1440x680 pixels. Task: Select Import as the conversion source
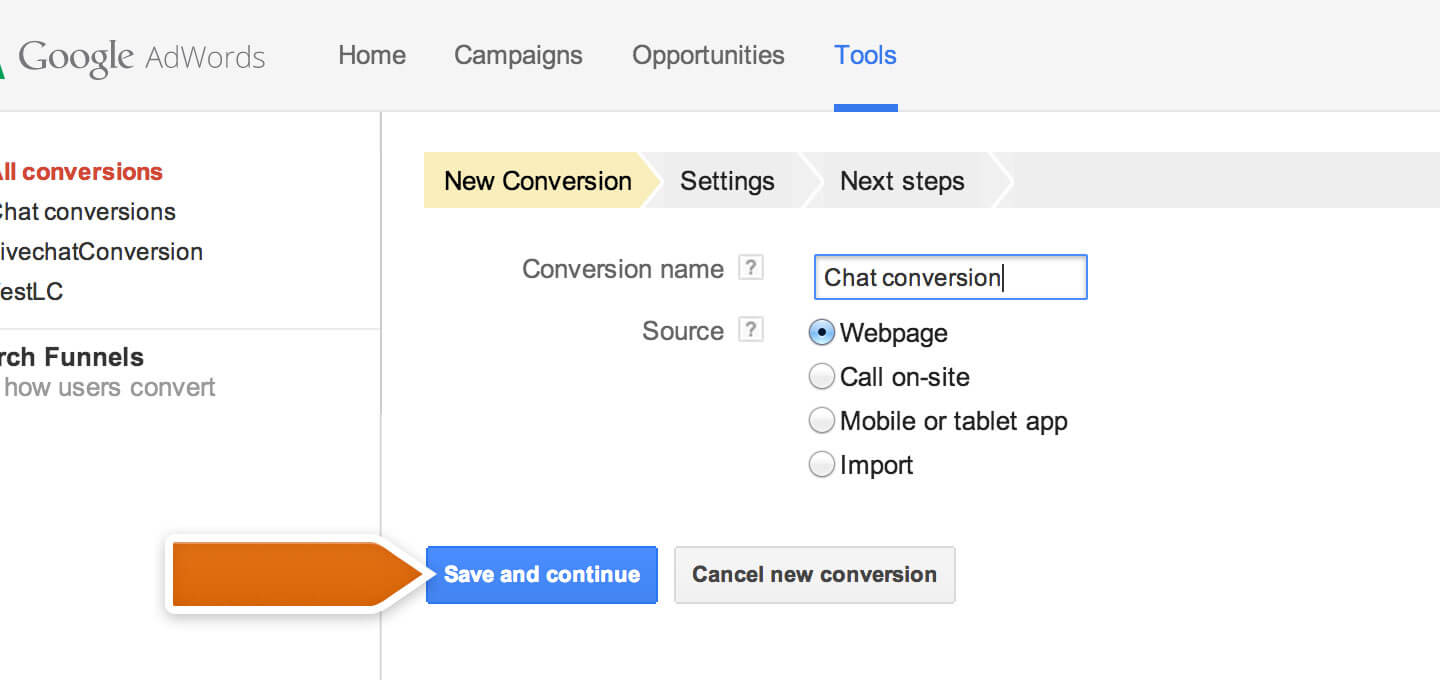[820, 463]
